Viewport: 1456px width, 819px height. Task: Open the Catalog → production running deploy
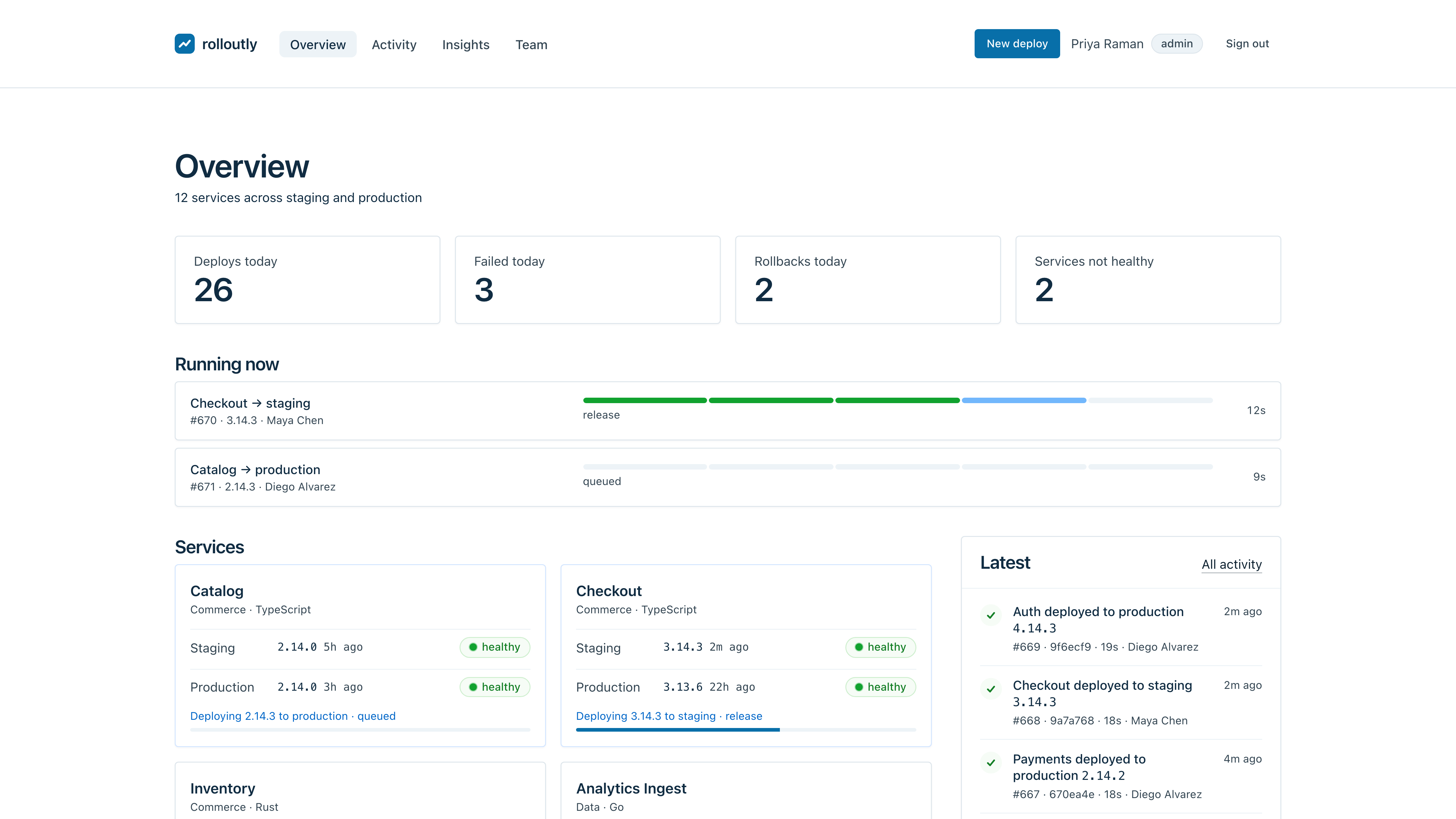(x=728, y=477)
